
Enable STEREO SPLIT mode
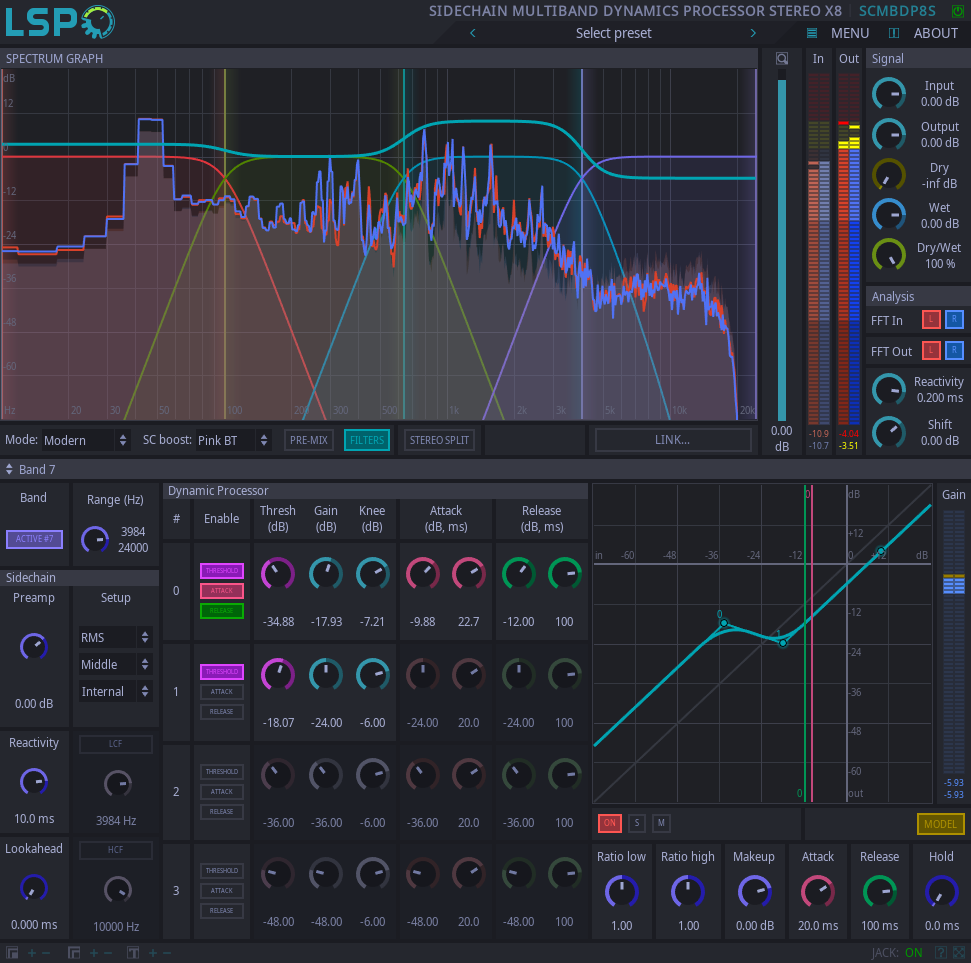(440, 440)
